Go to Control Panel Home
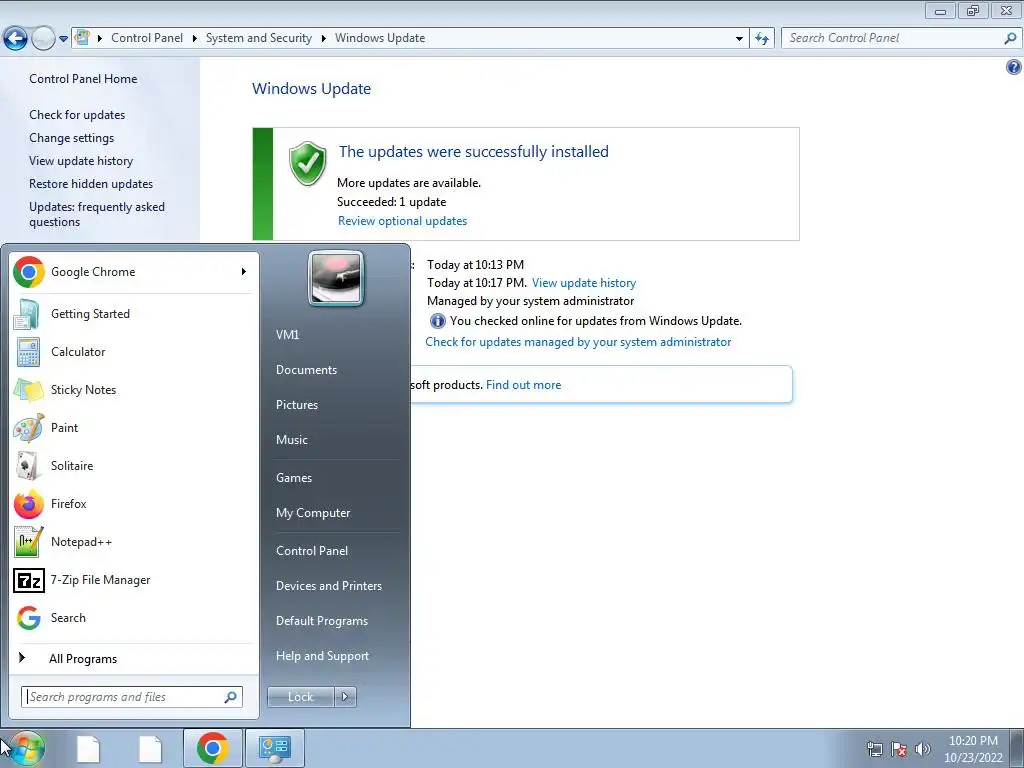Screen dimensions: 1024x768 click(83, 79)
